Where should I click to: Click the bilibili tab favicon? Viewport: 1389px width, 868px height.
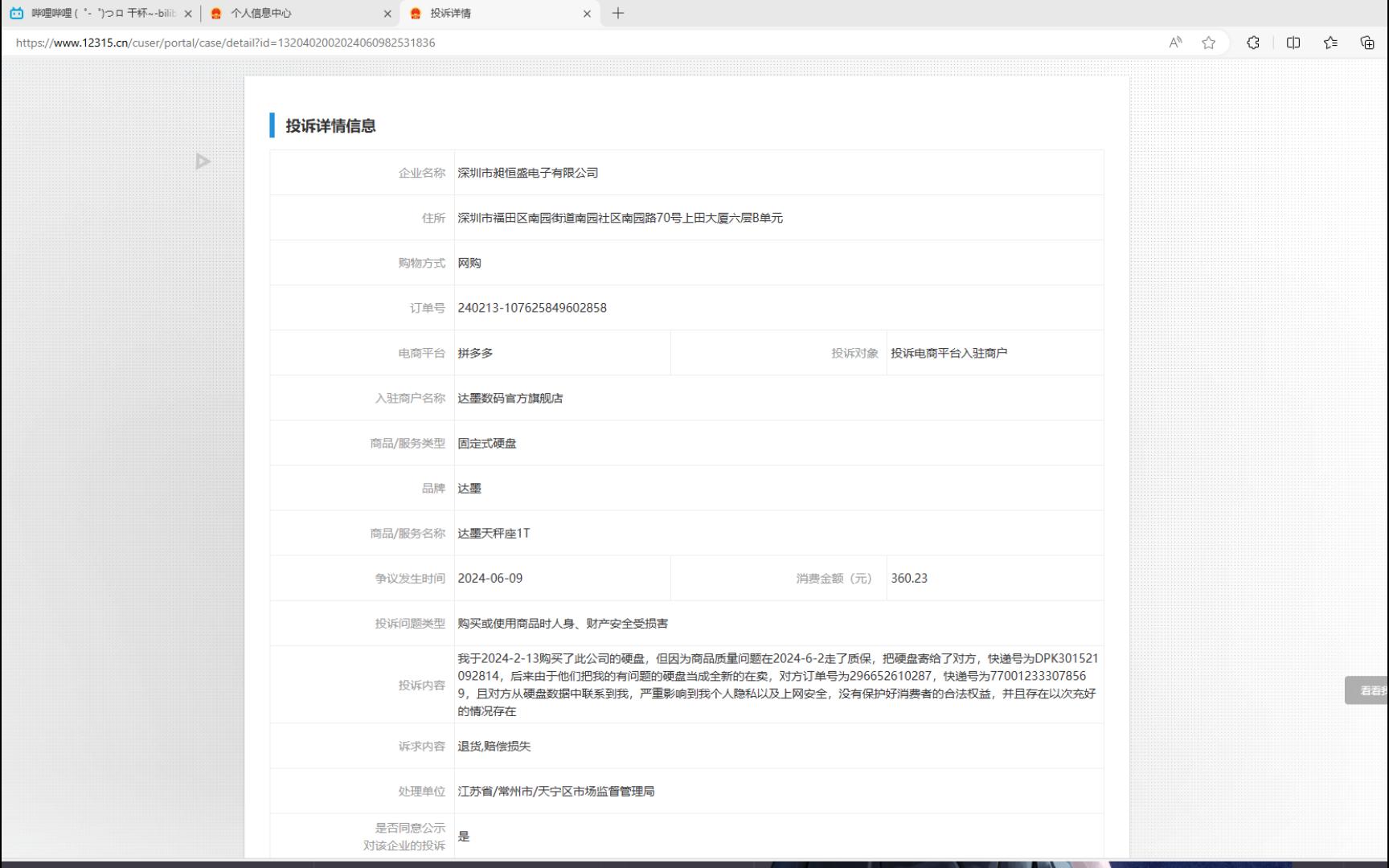tap(16, 14)
